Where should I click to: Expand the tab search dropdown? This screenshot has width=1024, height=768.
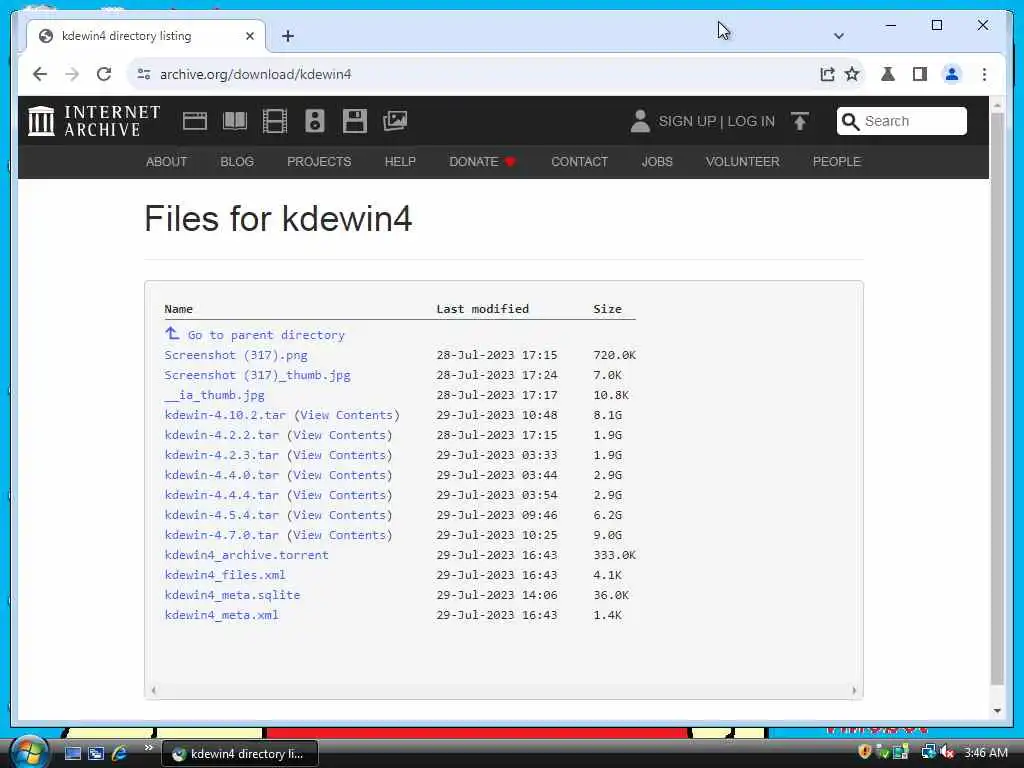(839, 36)
